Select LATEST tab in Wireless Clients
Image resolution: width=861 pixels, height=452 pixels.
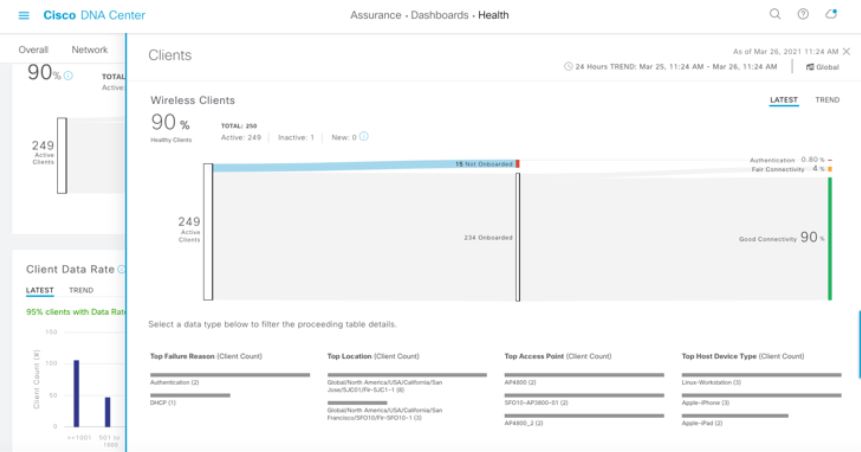tap(783, 100)
